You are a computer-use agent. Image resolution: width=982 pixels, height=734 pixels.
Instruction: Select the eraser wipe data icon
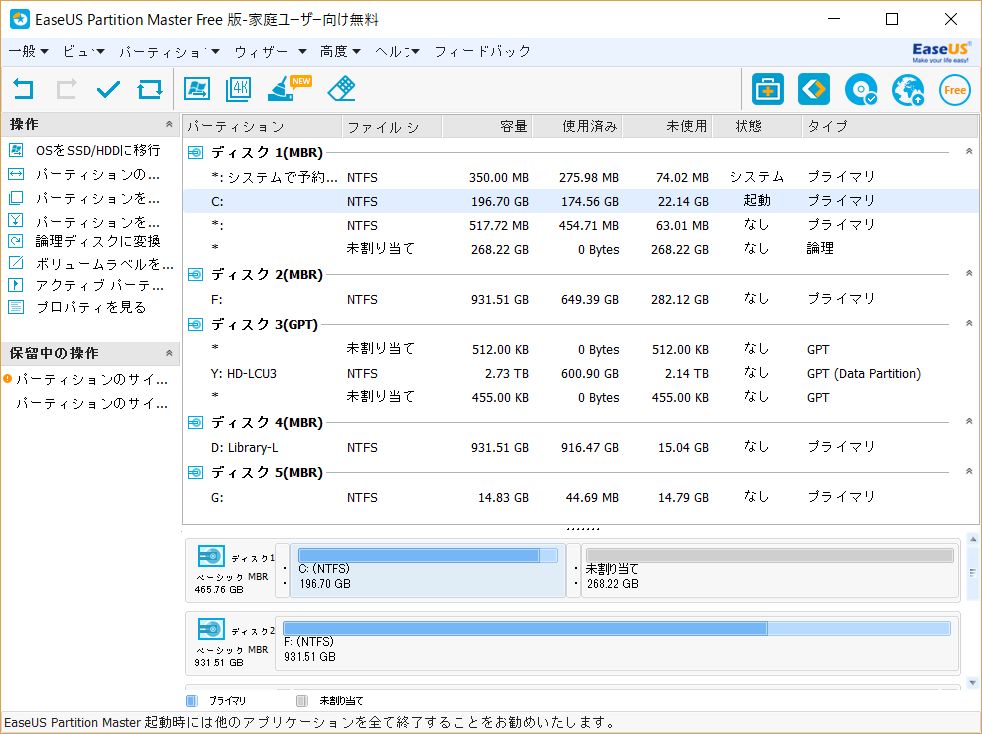point(341,90)
